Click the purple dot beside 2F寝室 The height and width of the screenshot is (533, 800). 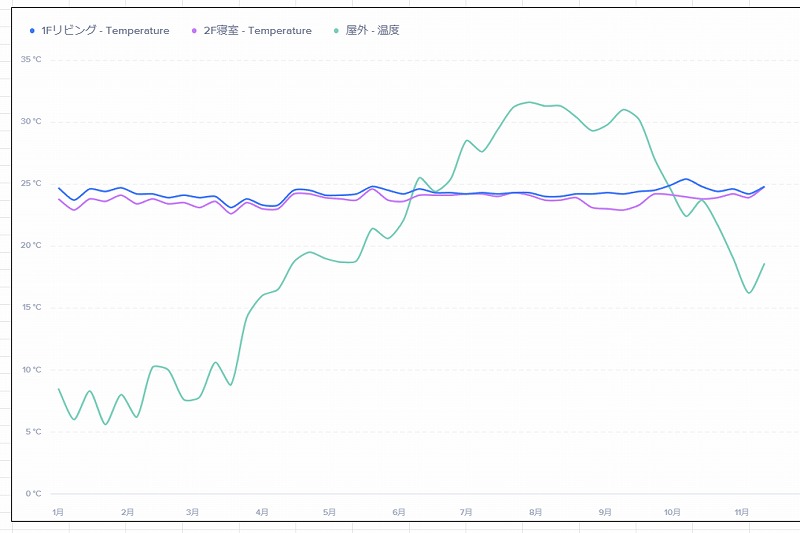[195, 31]
